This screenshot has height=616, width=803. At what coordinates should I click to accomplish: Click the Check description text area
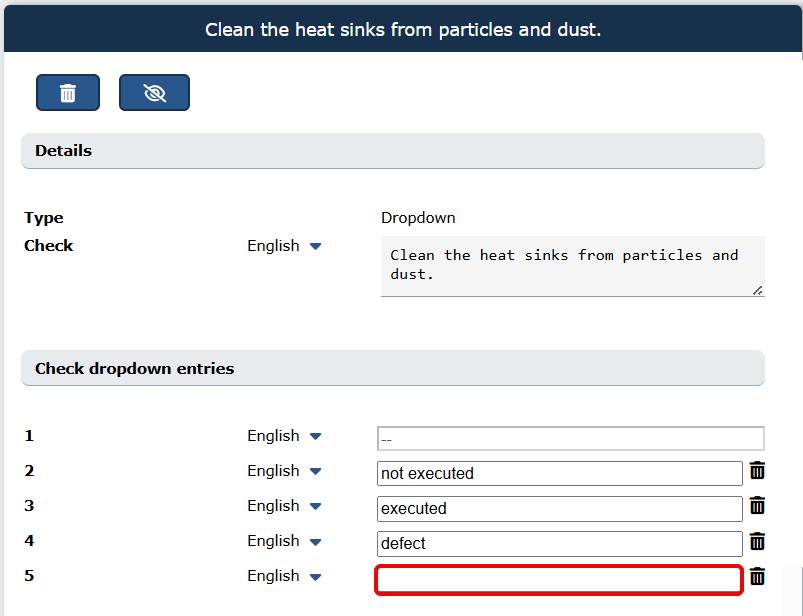tap(573, 266)
